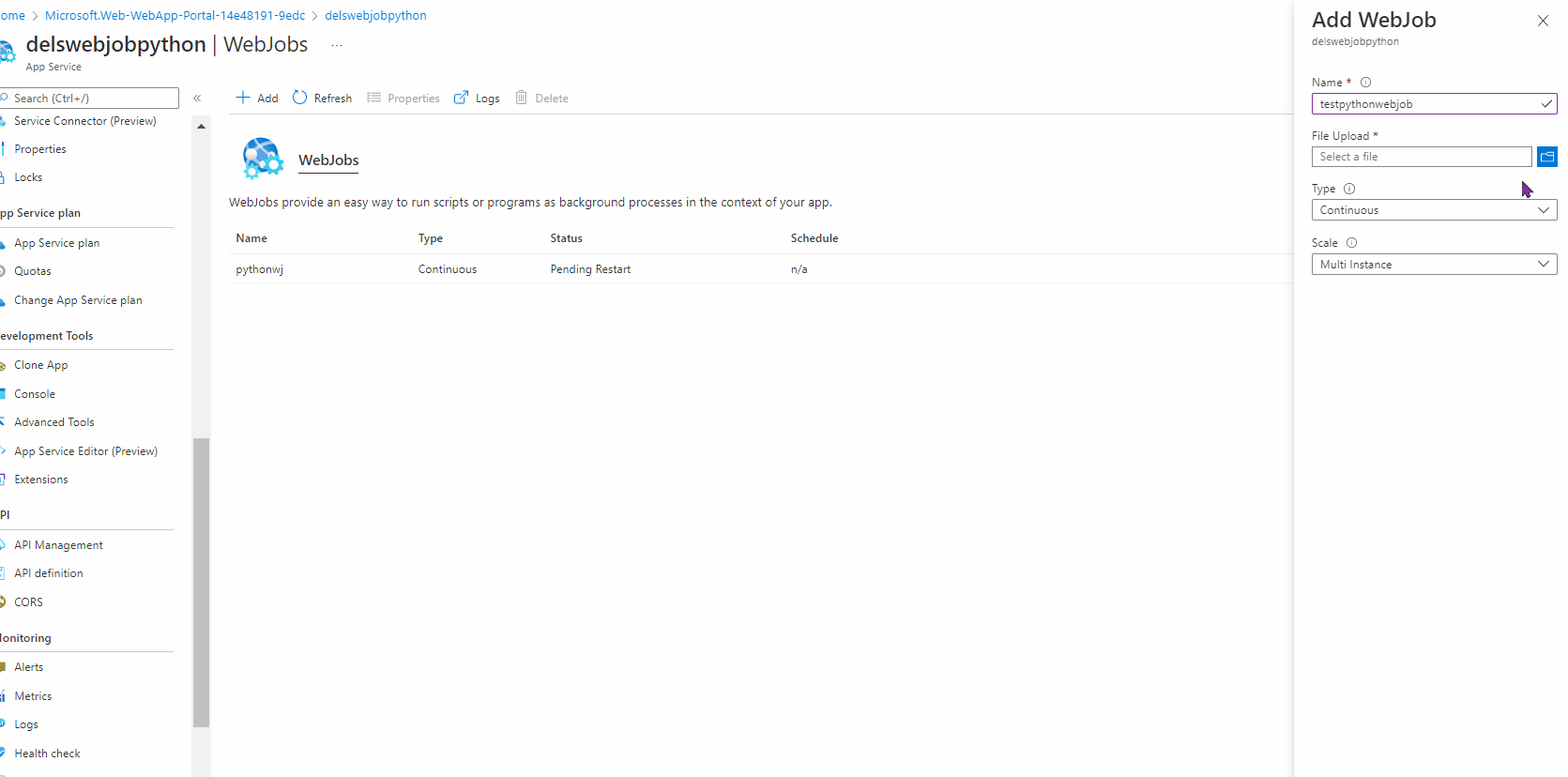The height and width of the screenshot is (777, 1568).
Task: Click the left menu scroll up arrow
Action: pos(201,126)
